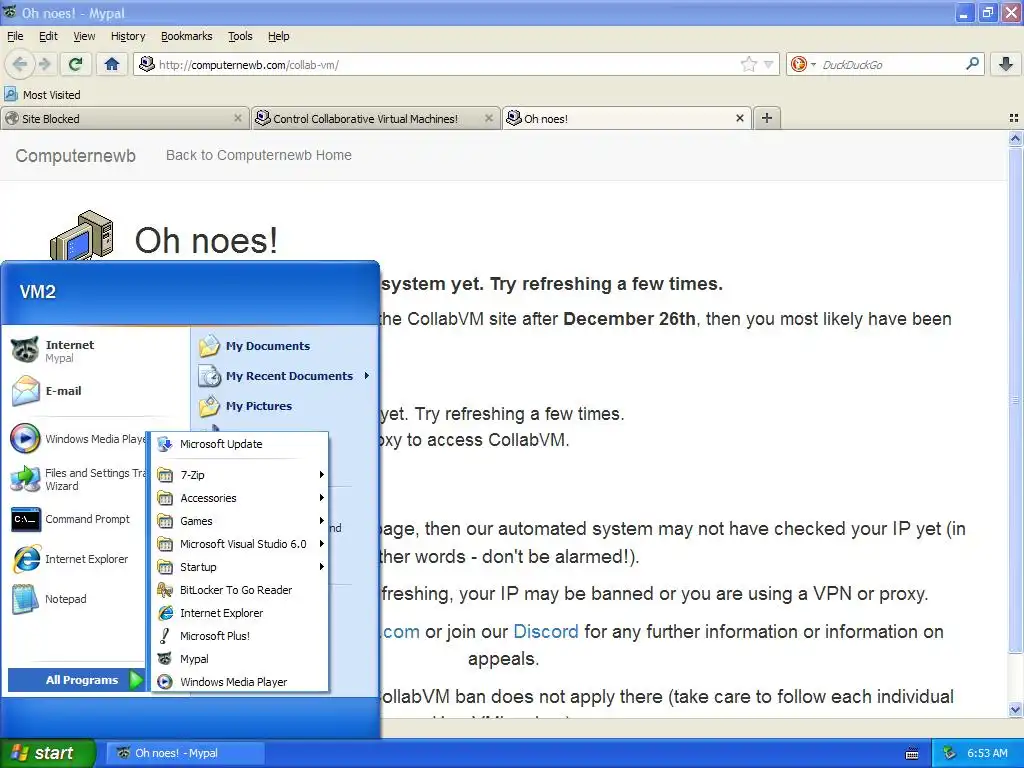Expand Microsoft Visual Studio 6.0 folder
Image resolution: width=1024 pixels, height=768 pixels.
(x=240, y=543)
